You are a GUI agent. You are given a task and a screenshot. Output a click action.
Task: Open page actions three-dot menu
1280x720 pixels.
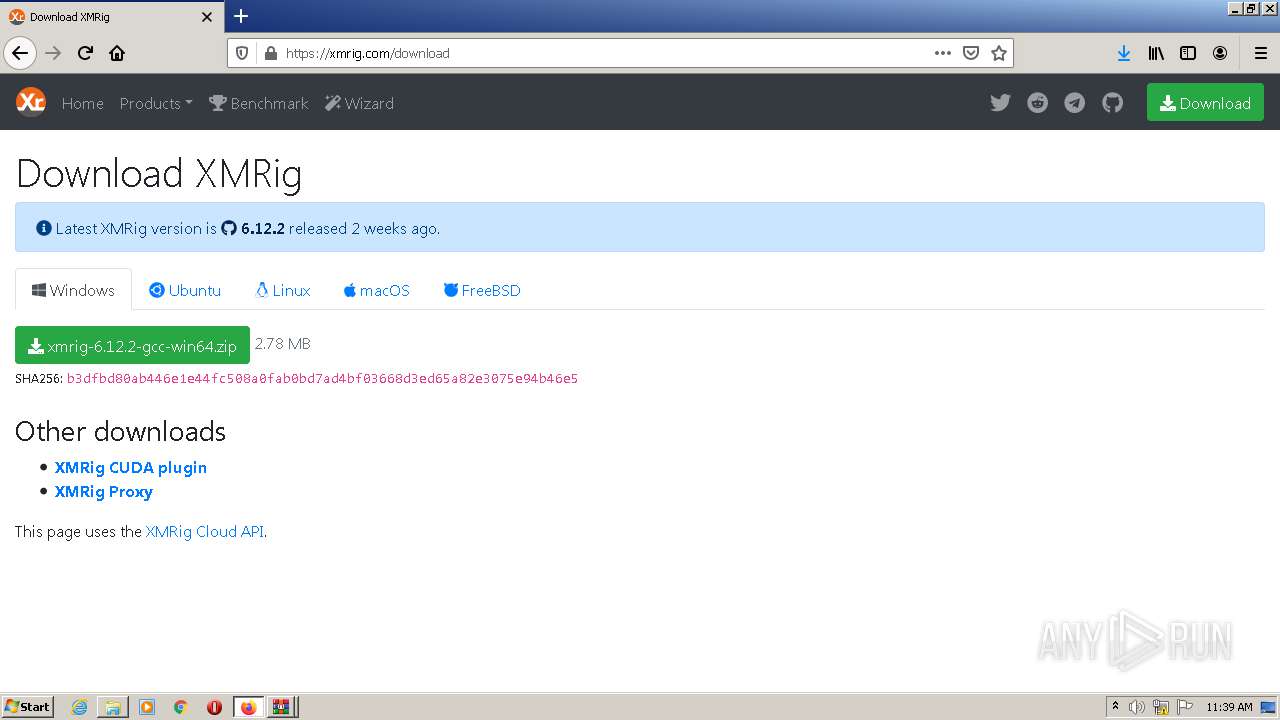pyautogui.click(x=942, y=53)
